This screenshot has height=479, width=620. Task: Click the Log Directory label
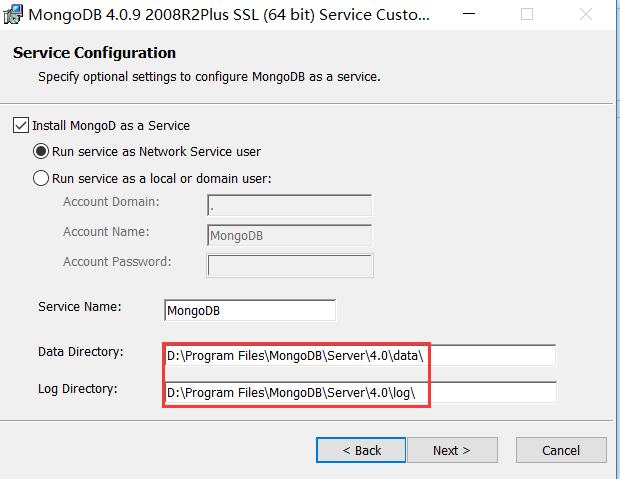[78, 389]
